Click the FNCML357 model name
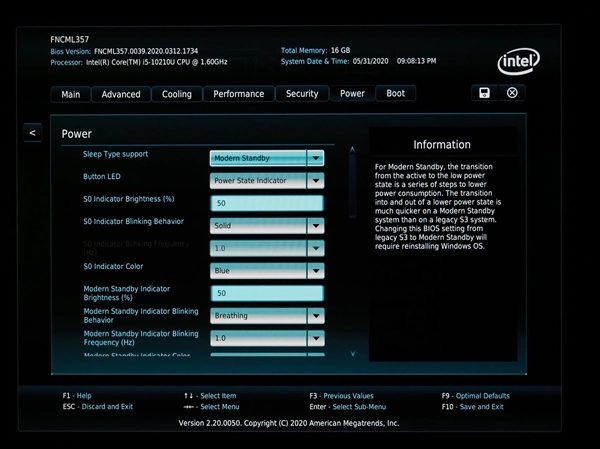This screenshot has width=600, height=449. tap(69, 39)
